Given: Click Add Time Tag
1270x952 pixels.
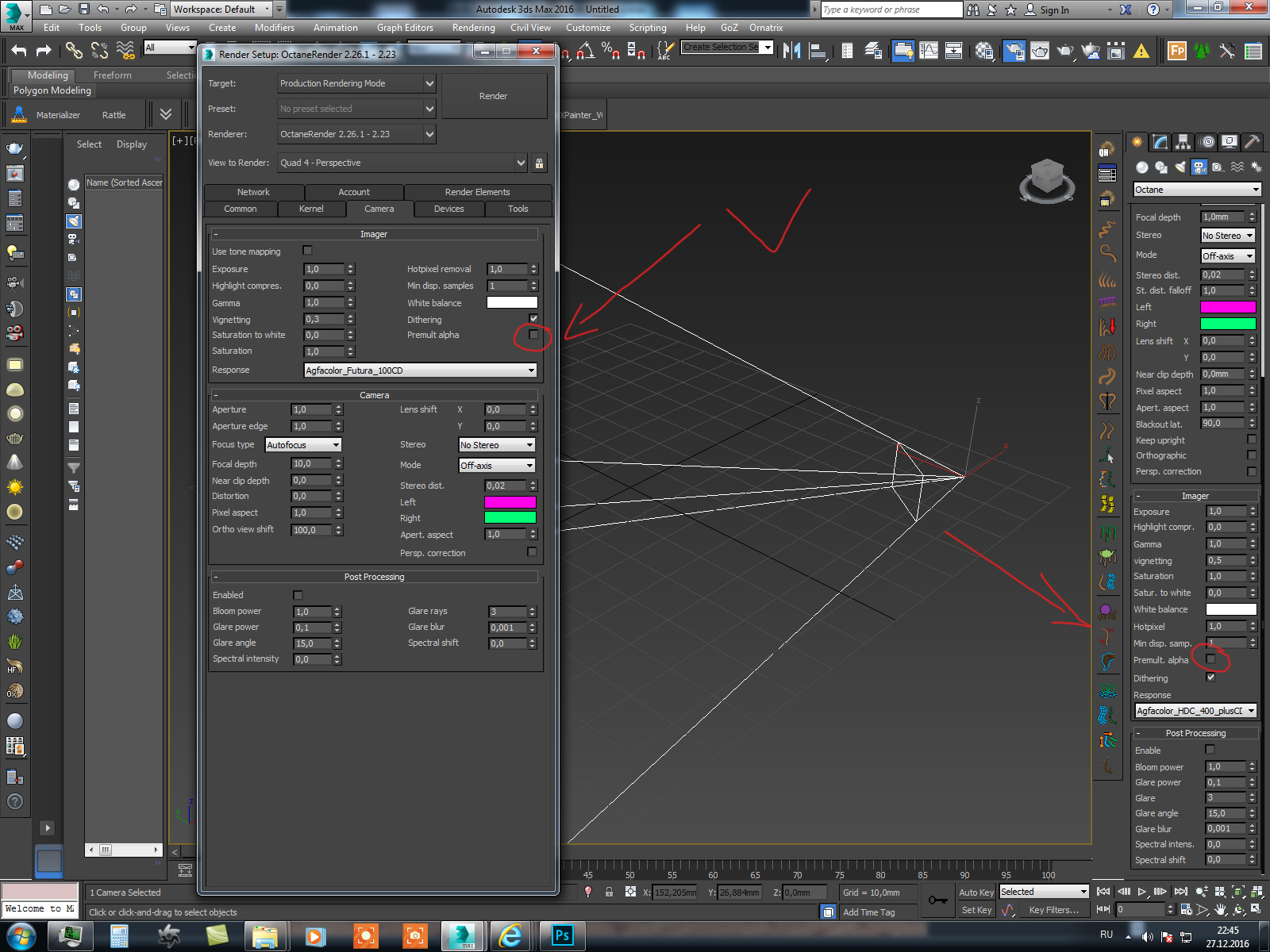Looking at the screenshot, I should click(868, 912).
